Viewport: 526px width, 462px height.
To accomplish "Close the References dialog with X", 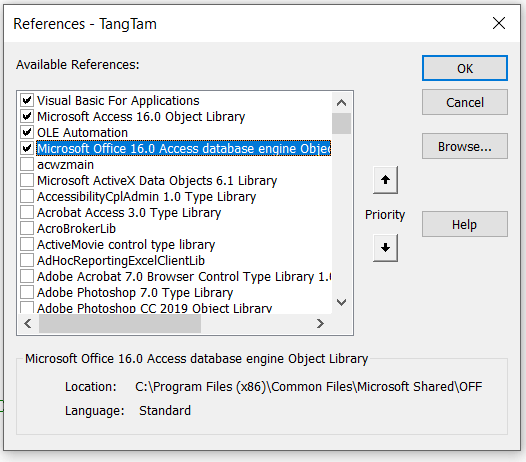I will [499, 23].
